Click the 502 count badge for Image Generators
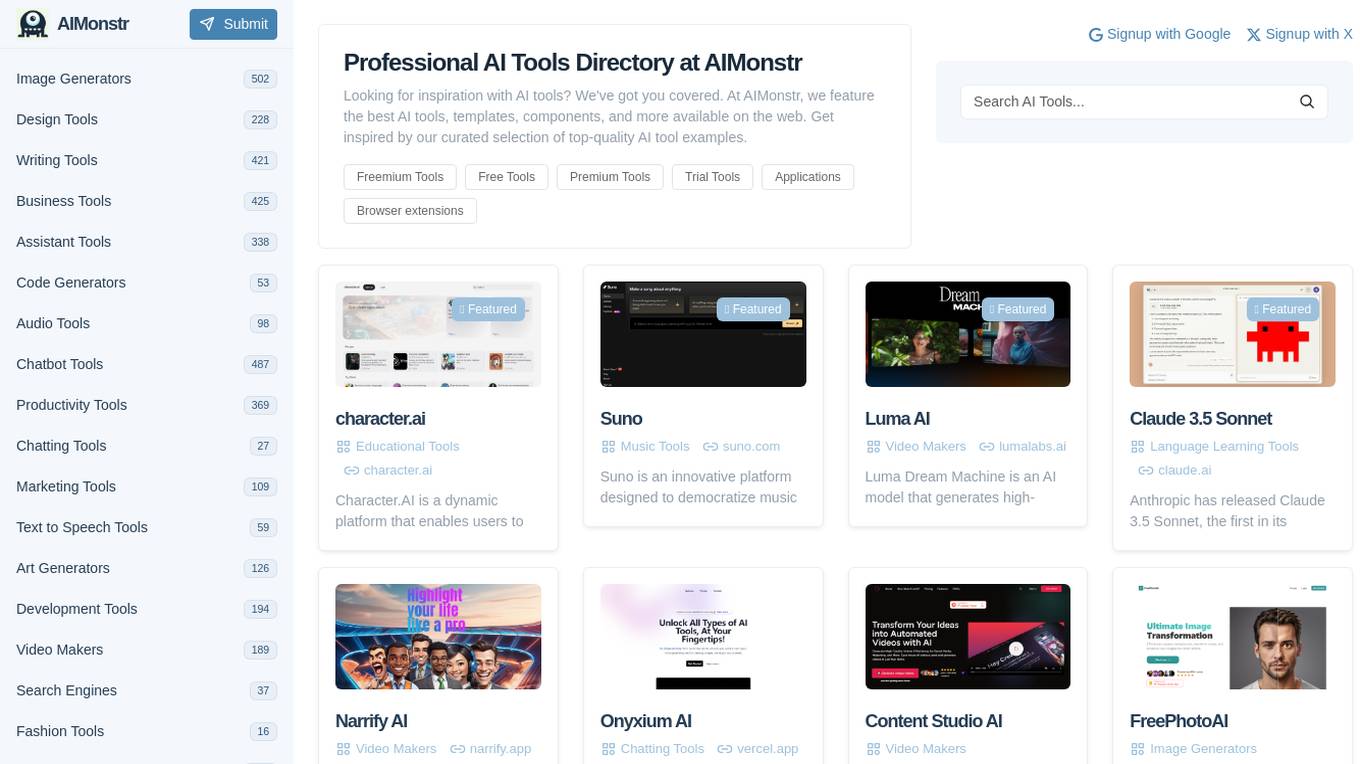Viewport: 1360px width, 764px height. tap(260, 79)
